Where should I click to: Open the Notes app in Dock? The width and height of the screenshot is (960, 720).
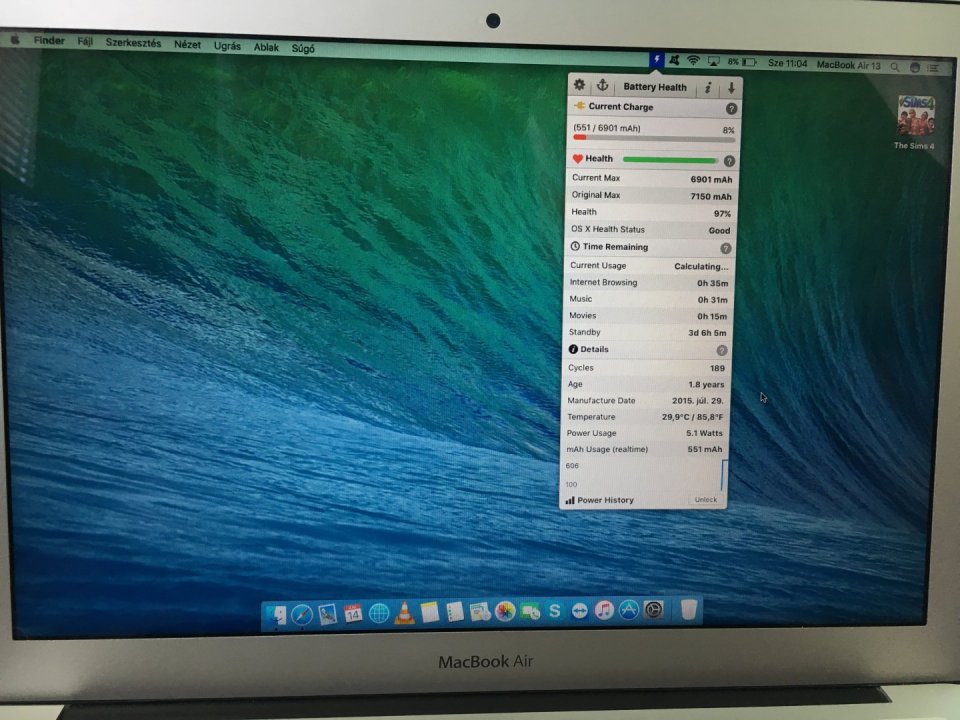point(430,612)
